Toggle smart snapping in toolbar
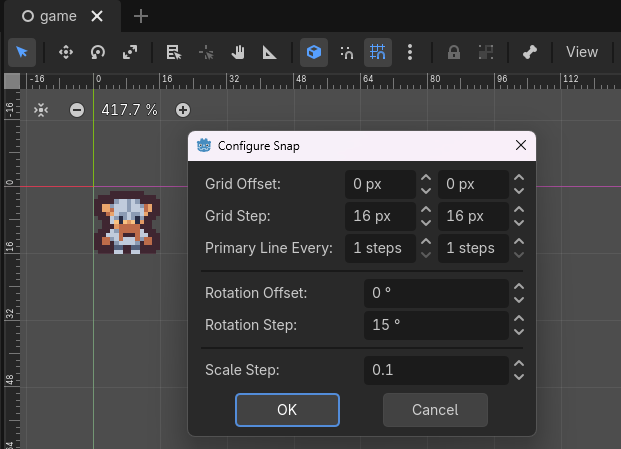The width and height of the screenshot is (621, 449). (346, 52)
